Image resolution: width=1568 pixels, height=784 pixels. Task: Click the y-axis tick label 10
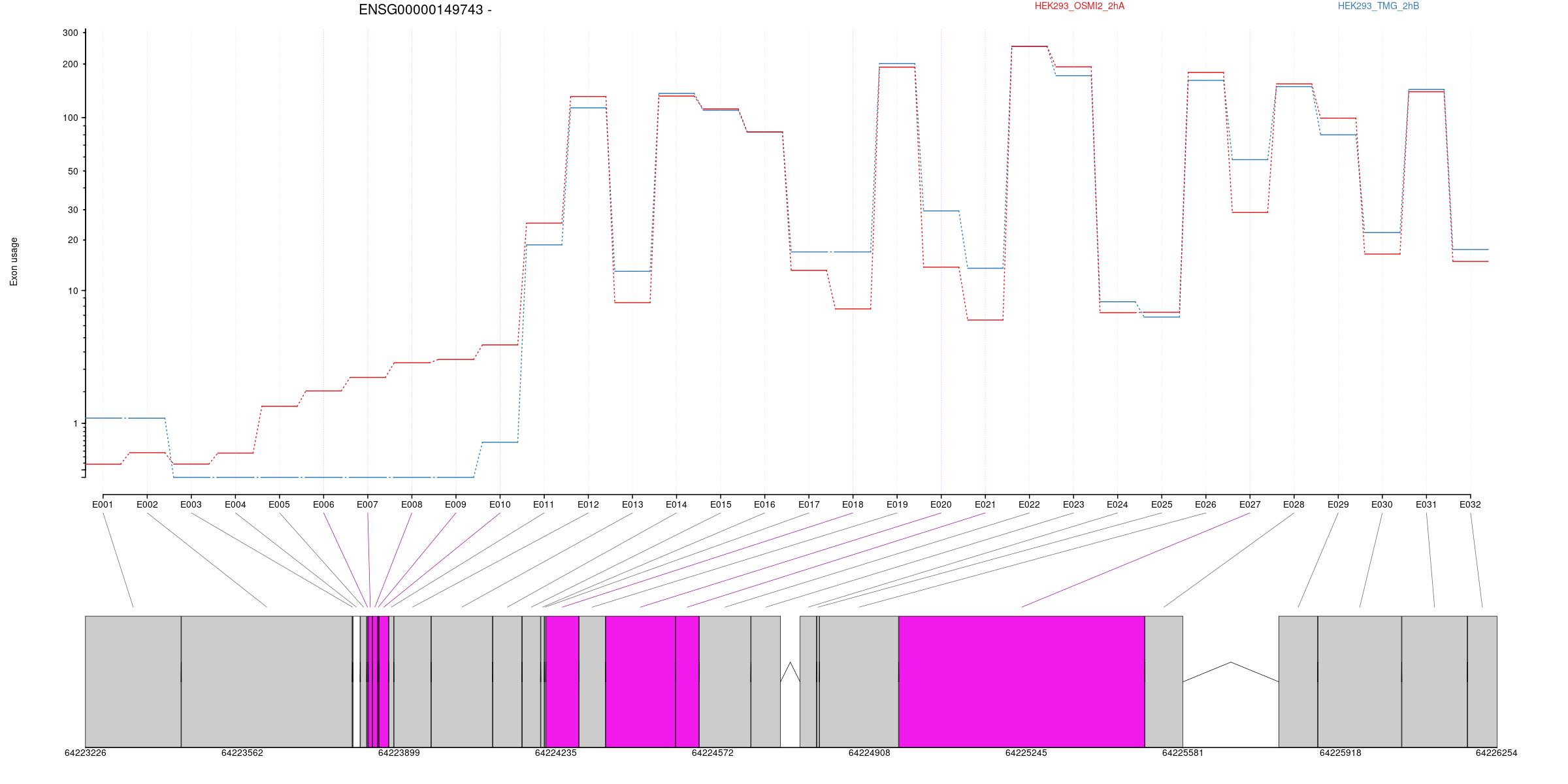tap(73, 291)
